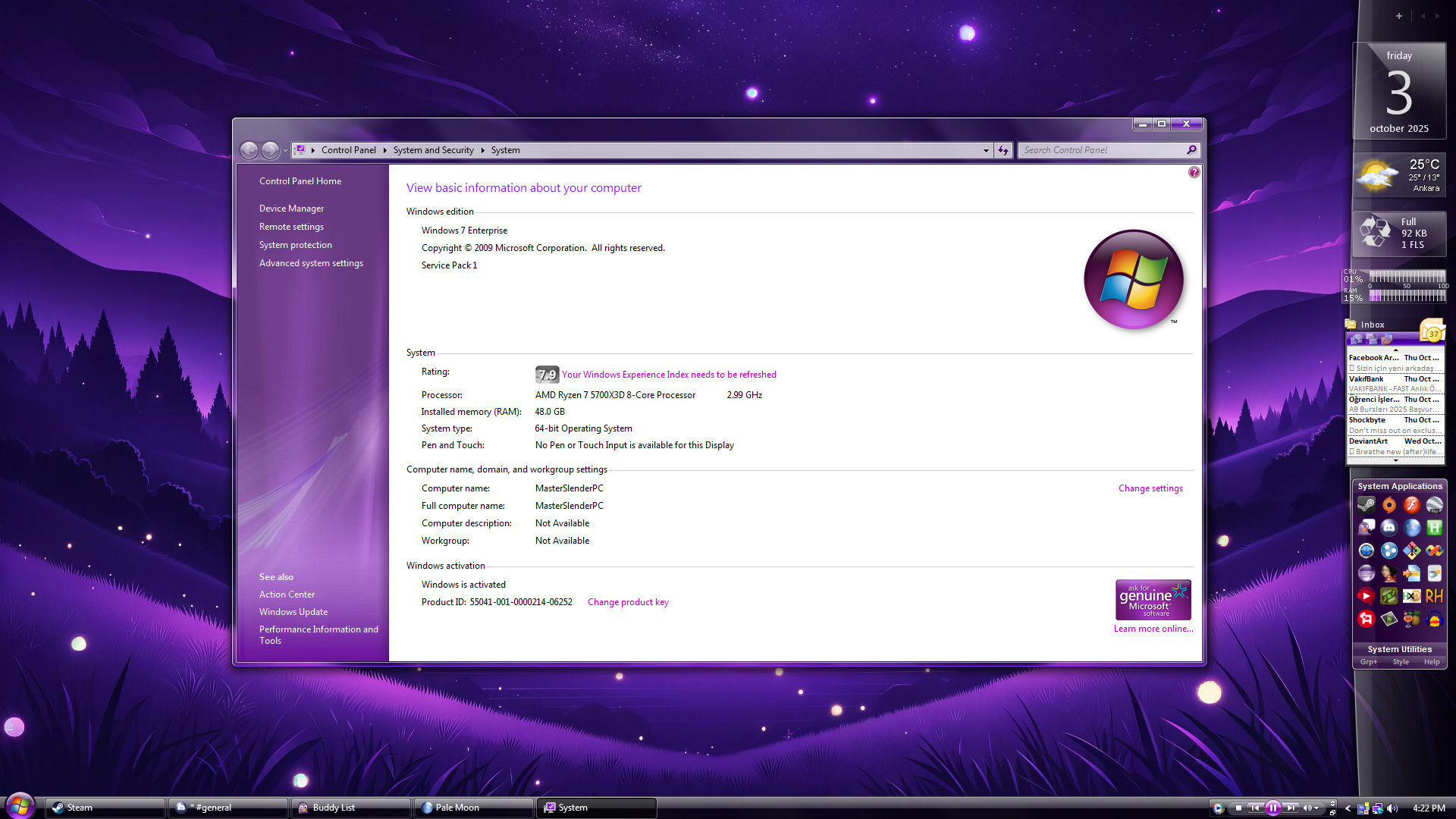Click Style in launcher gadget

[x=1401, y=662]
